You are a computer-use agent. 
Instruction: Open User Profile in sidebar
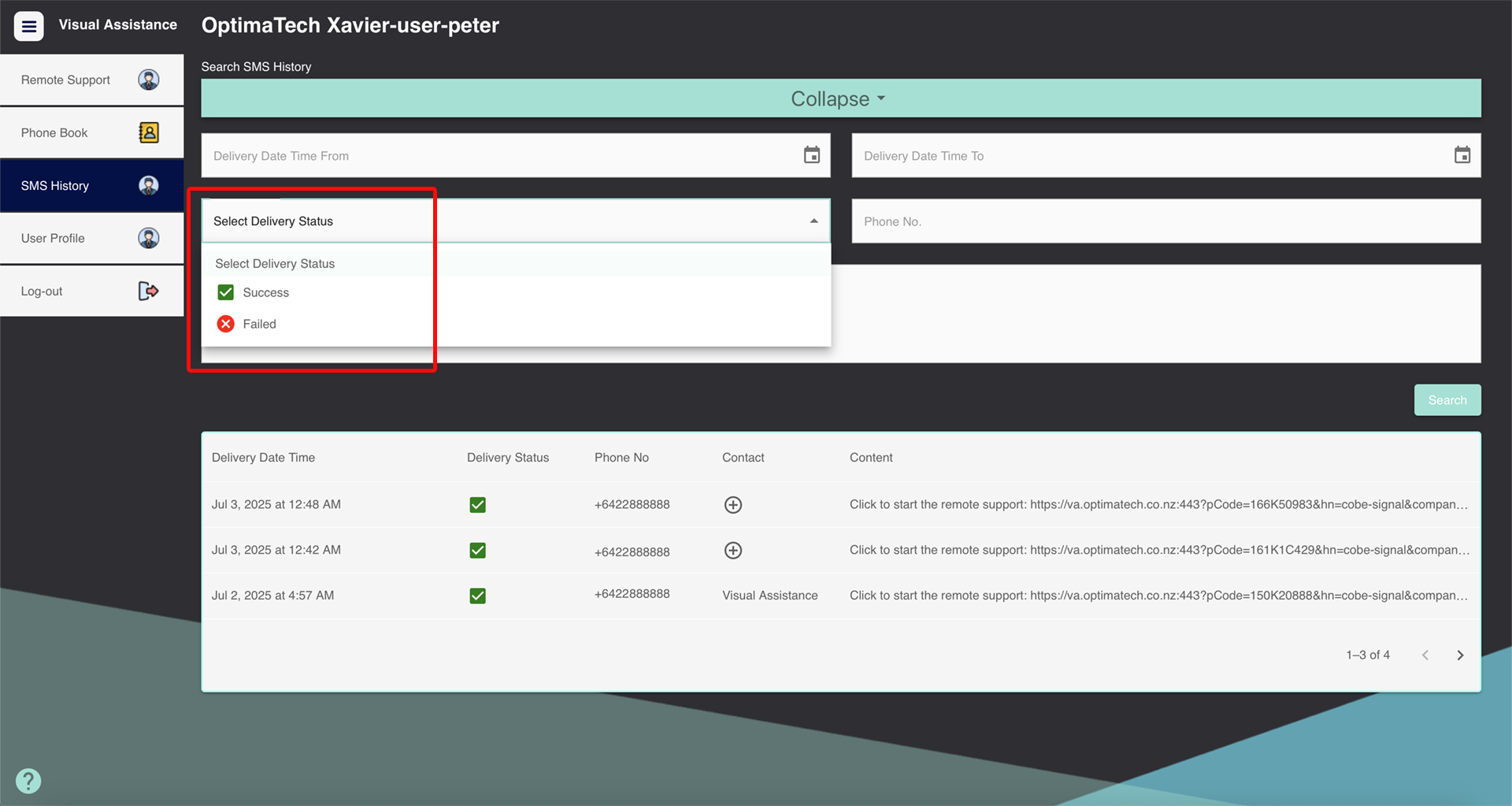[91, 238]
